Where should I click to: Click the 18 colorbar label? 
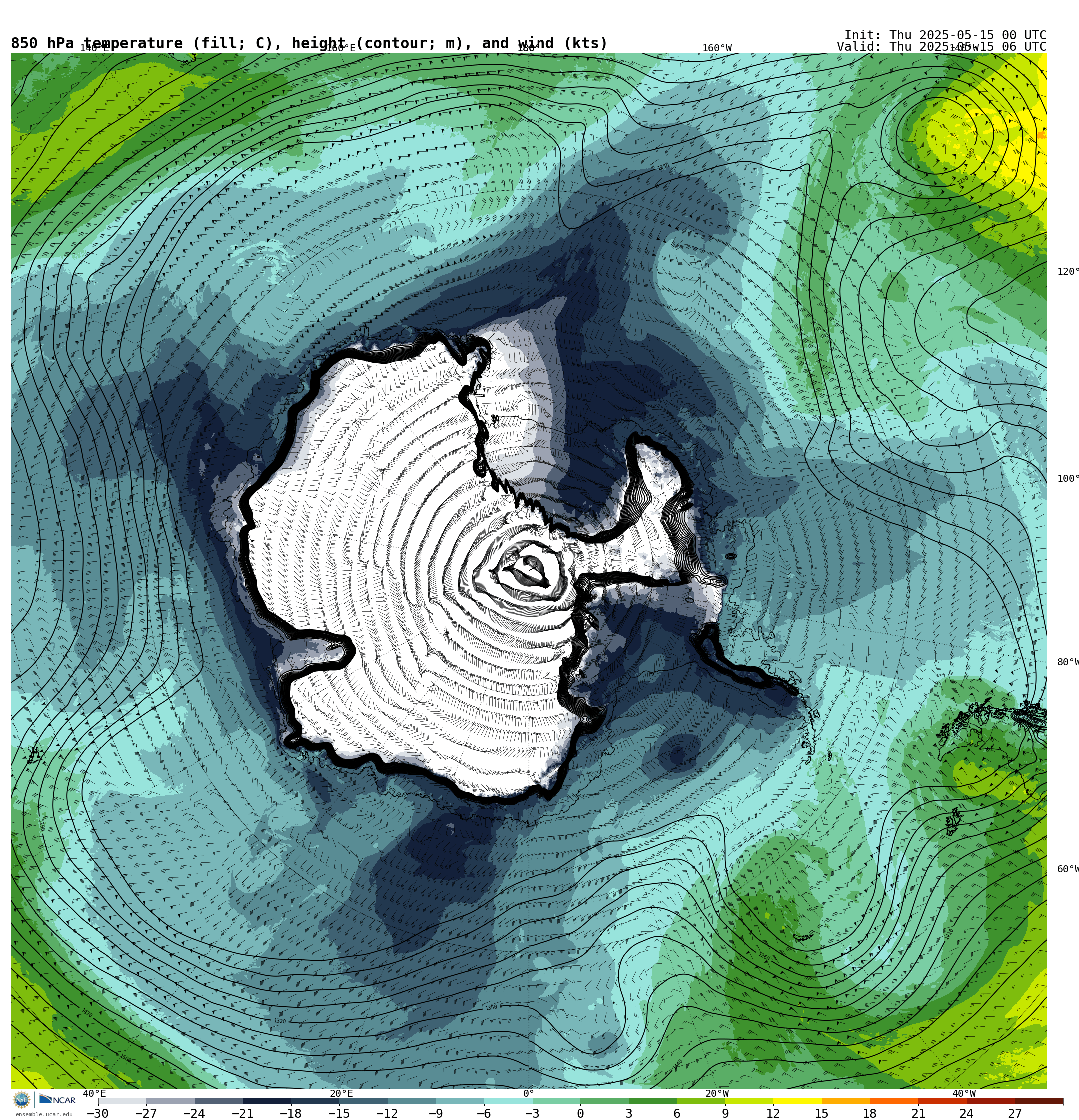pyautogui.click(x=870, y=1113)
